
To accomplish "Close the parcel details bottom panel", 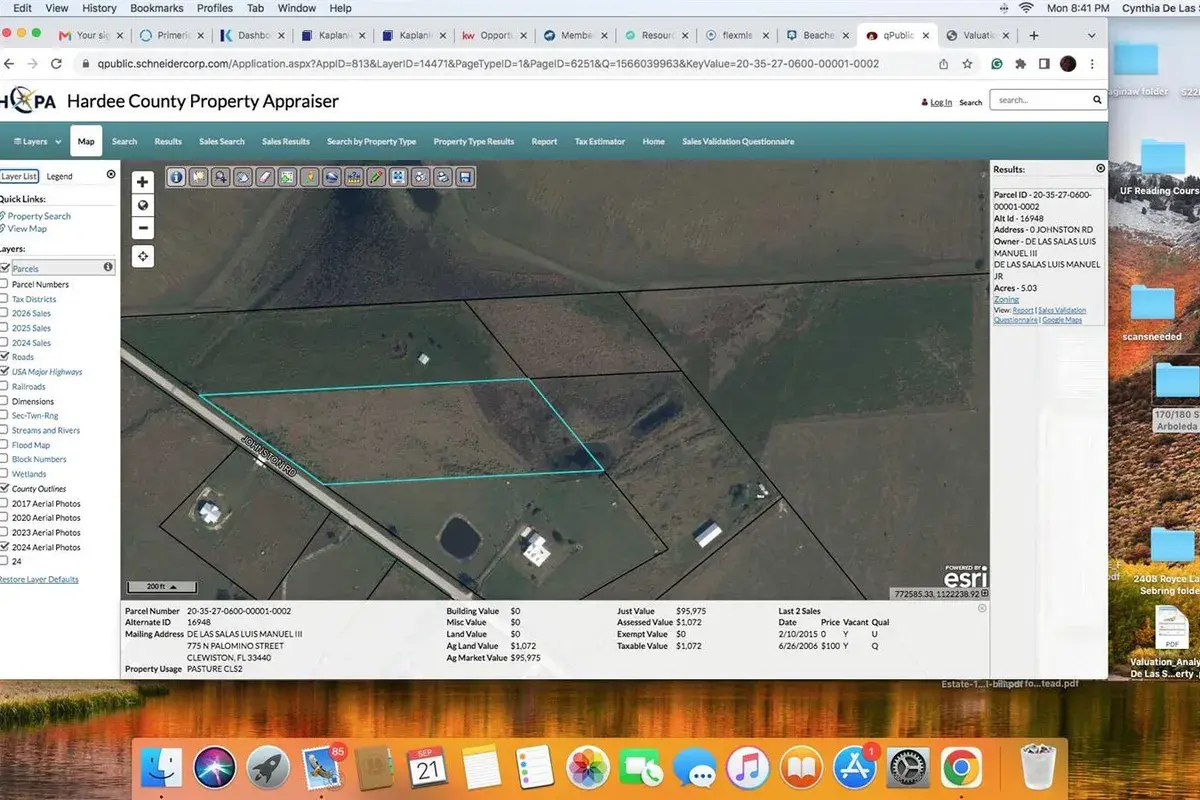I will pyautogui.click(x=982, y=608).
